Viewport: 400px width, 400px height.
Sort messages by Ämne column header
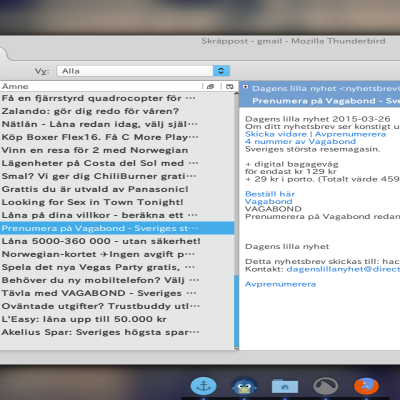coord(101,86)
